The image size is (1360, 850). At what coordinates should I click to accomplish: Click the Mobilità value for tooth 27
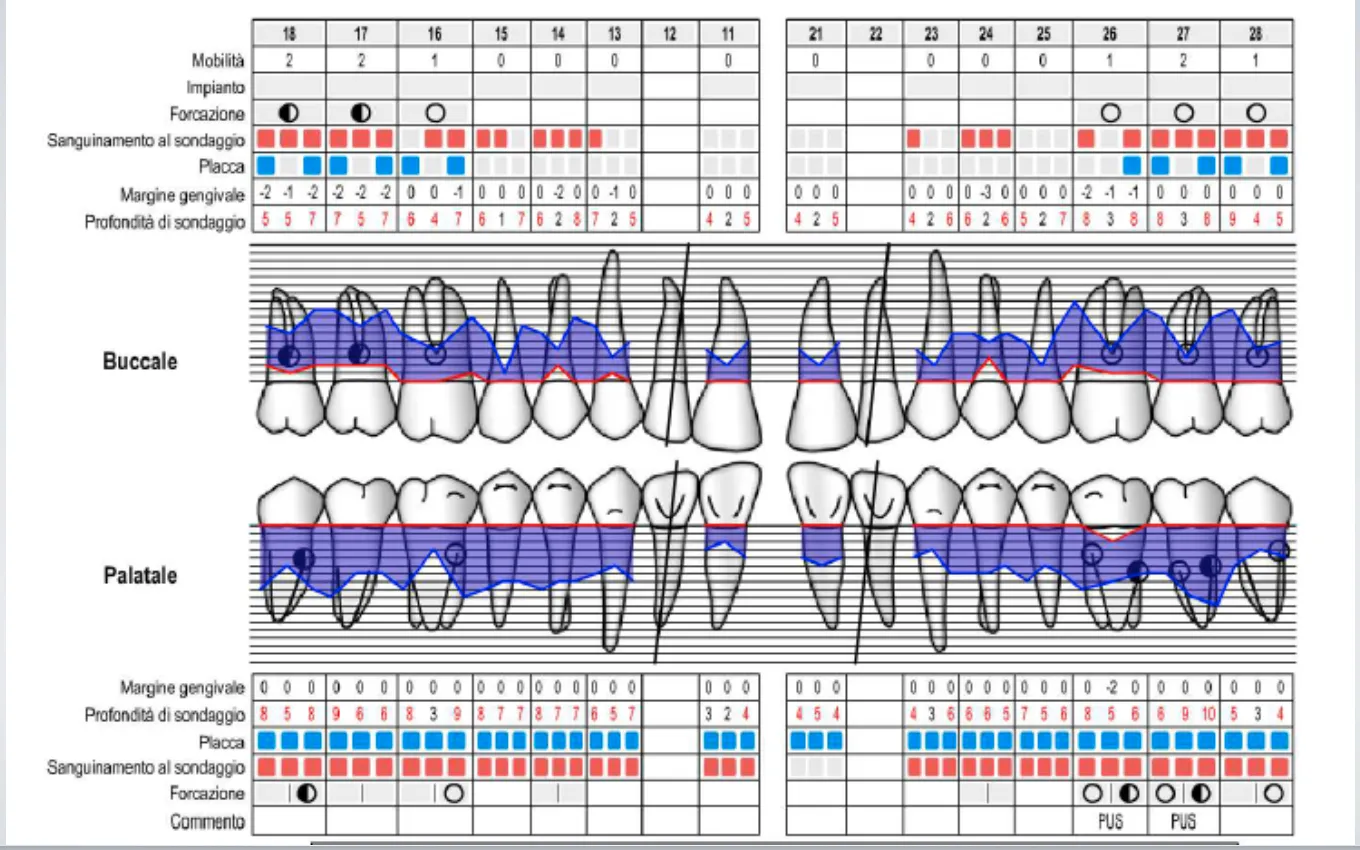click(1183, 60)
